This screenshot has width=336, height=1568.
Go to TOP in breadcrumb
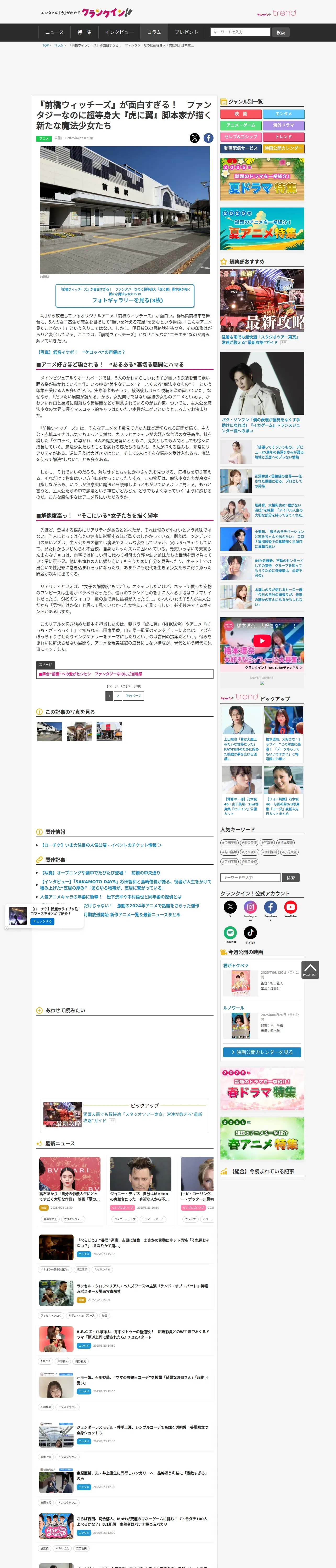pyautogui.click(x=46, y=45)
